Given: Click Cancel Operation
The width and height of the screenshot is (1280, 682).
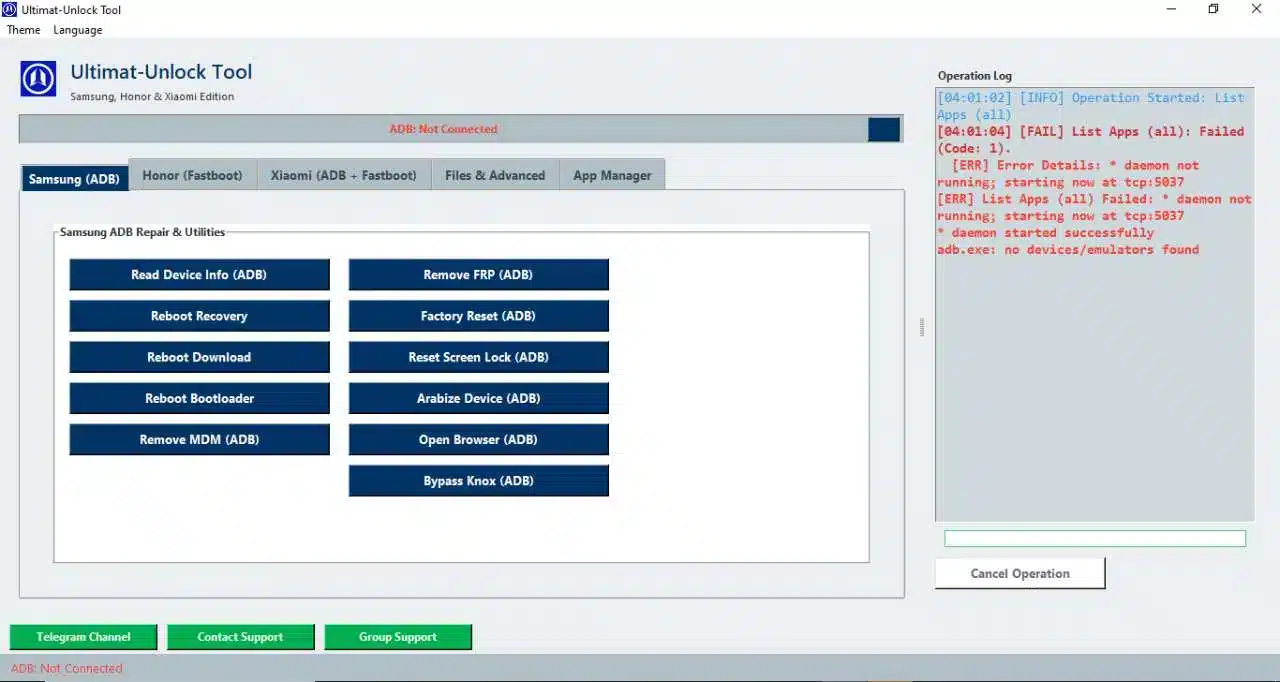Looking at the screenshot, I should point(1019,572).
